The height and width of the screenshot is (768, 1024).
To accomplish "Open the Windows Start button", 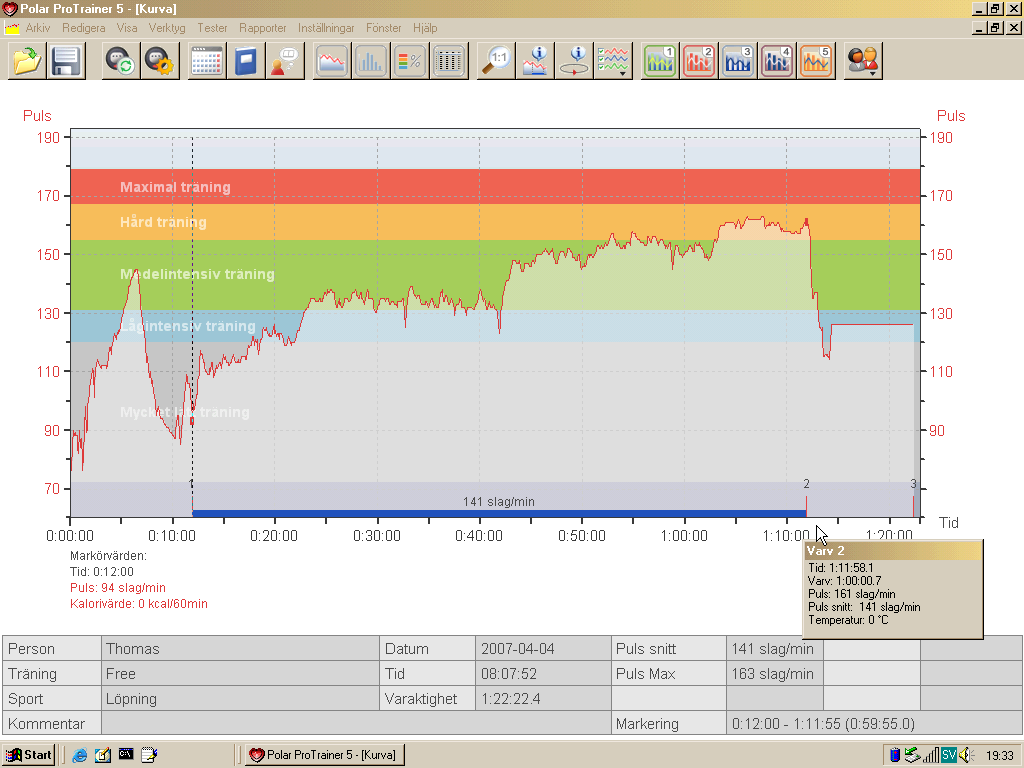I will coord(29,755).
